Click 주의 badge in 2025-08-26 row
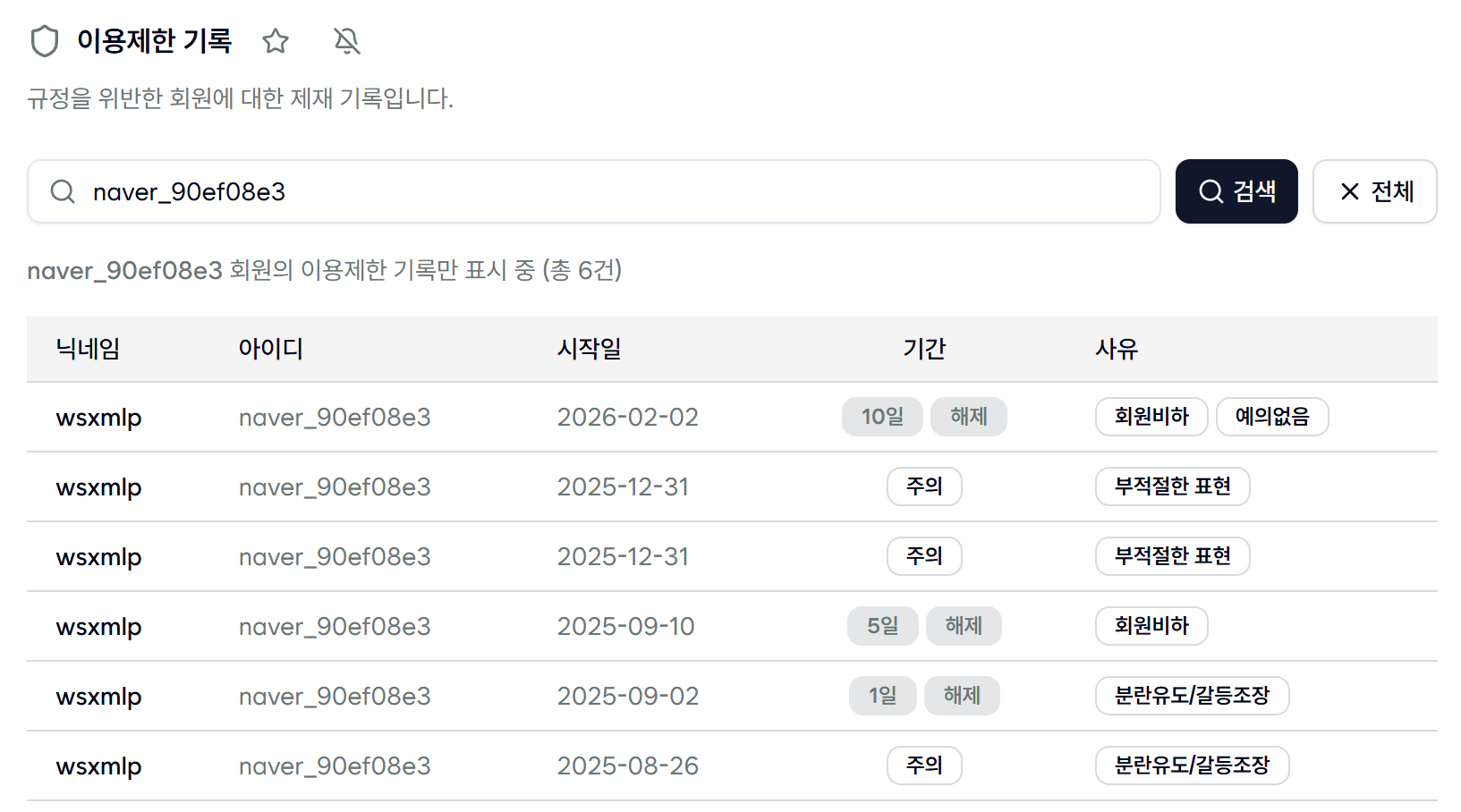 [x=924, y=765]
